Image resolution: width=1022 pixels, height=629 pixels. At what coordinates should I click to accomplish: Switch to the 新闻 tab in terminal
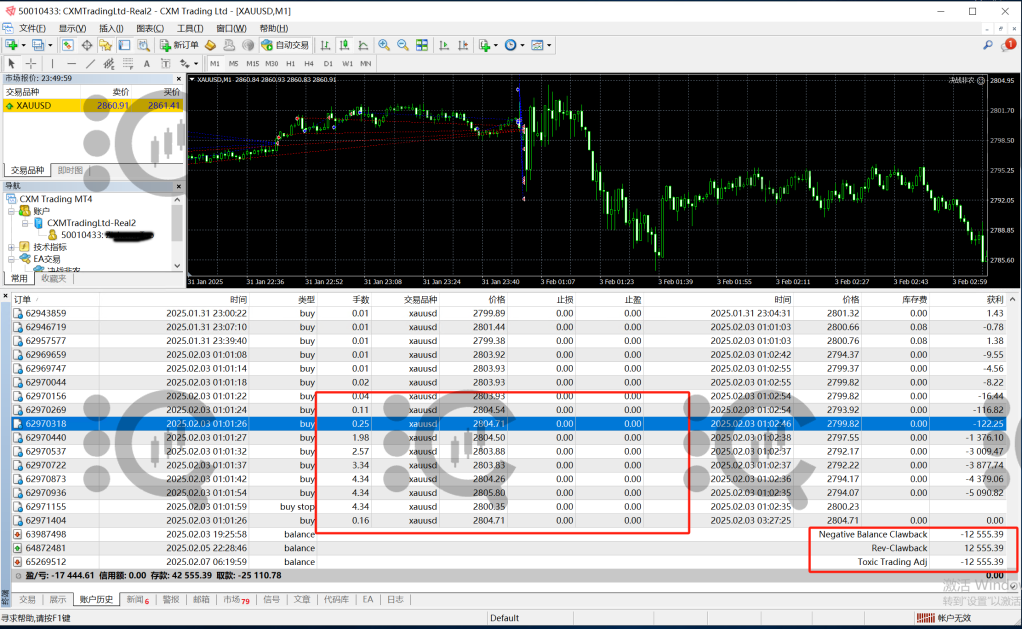tap(135, 599)
